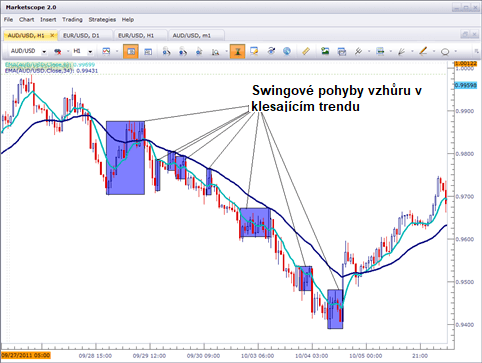Image resolution: width=482 pixels, height=363 pixels.
Task: Click the magnifier zoom icon
Action: [216, 52]
